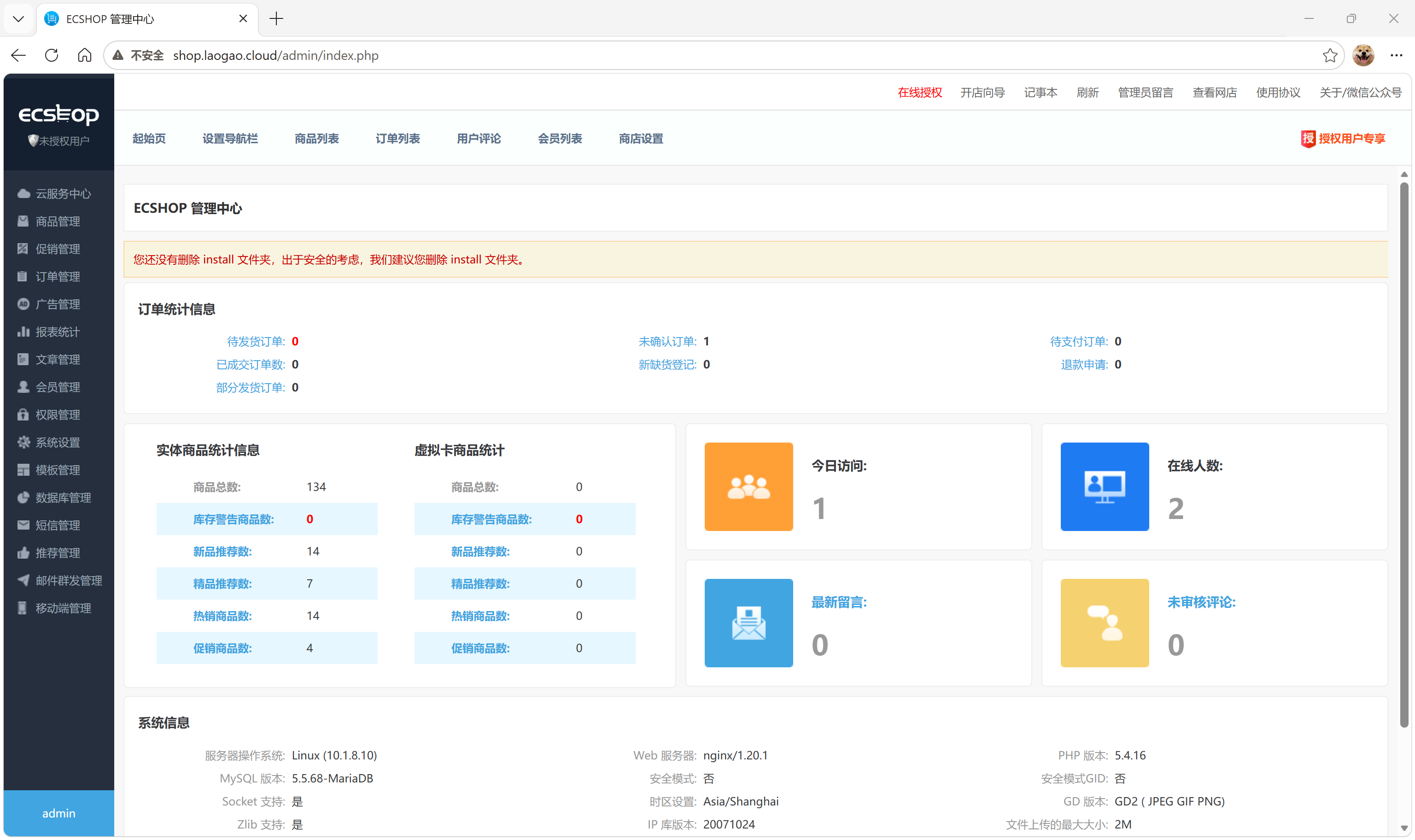Click the yellow 未审核评论 chat icon
This screenshot has width=1415, height=840.
(x=1104, y=623)
